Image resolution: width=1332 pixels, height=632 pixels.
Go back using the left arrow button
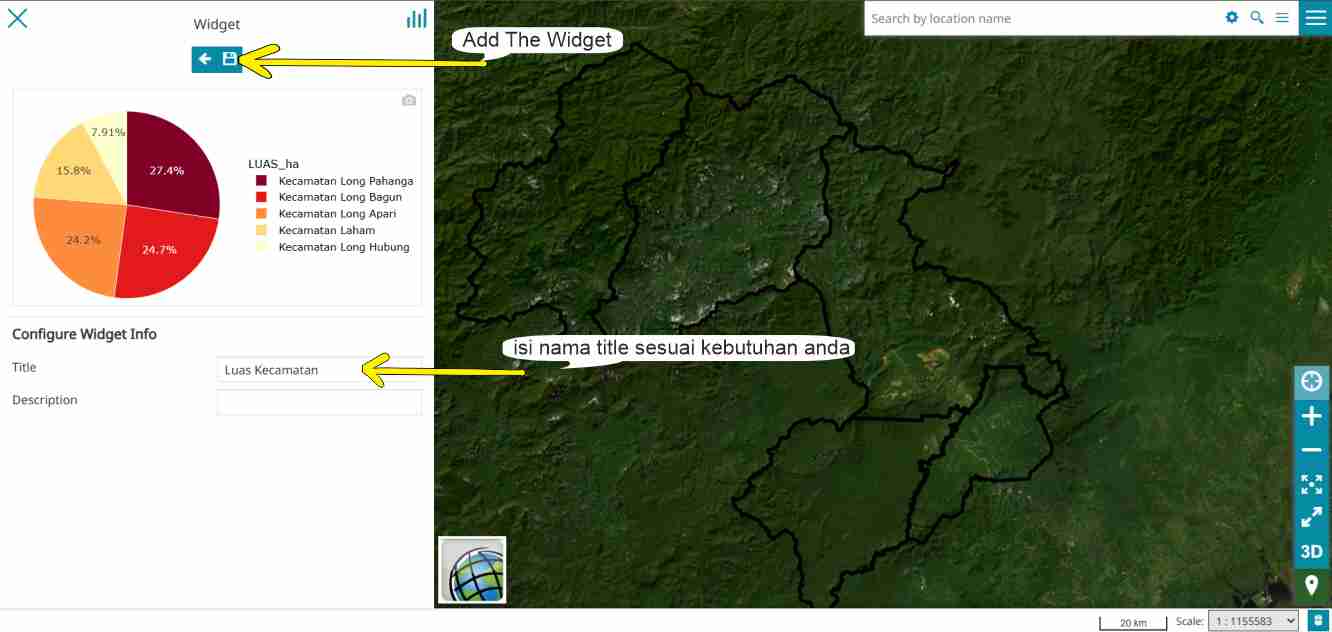[x=205, y=60]
